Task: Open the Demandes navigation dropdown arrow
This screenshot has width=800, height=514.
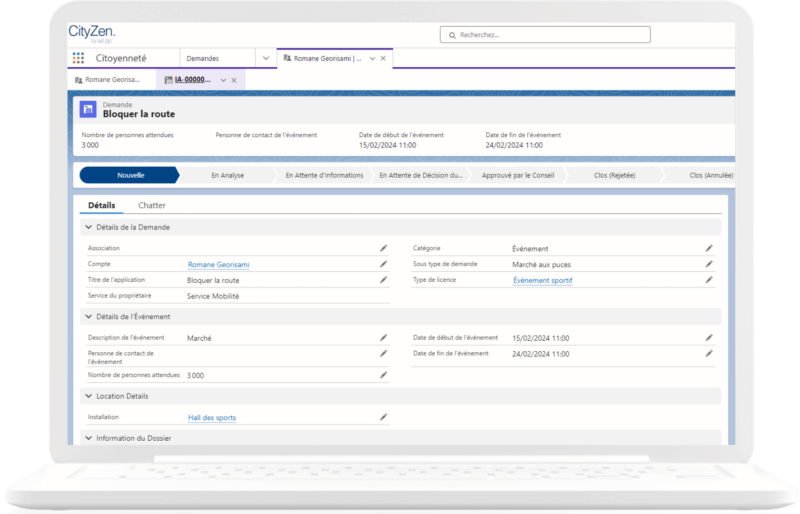Action: point(264,58)
